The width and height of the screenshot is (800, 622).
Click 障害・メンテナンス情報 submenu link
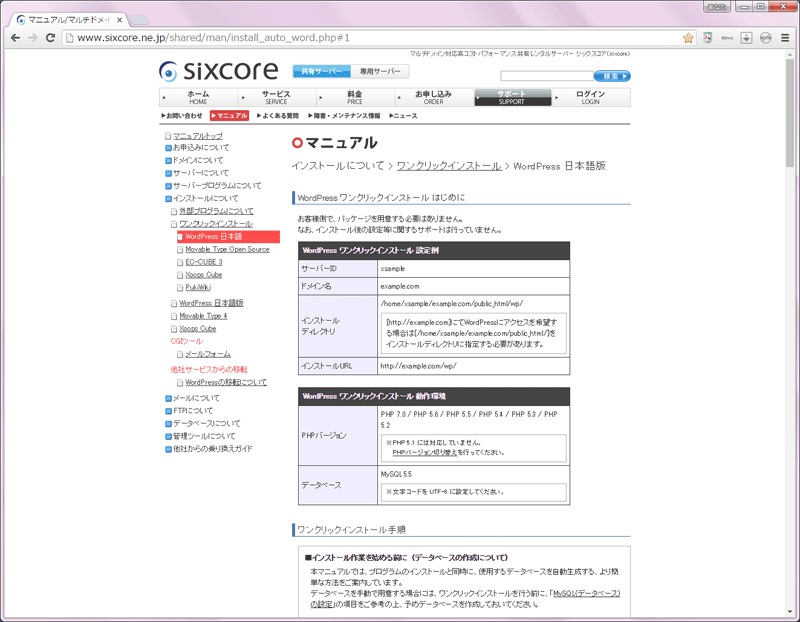coord(344,116)
